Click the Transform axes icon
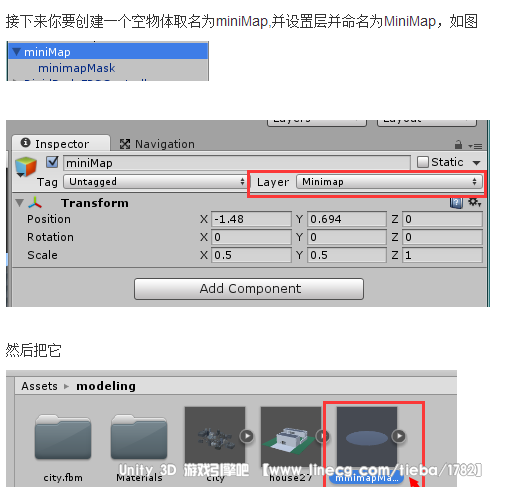This screenshot has height=487, width=528. pyautogui.click(x=35, y=202)
